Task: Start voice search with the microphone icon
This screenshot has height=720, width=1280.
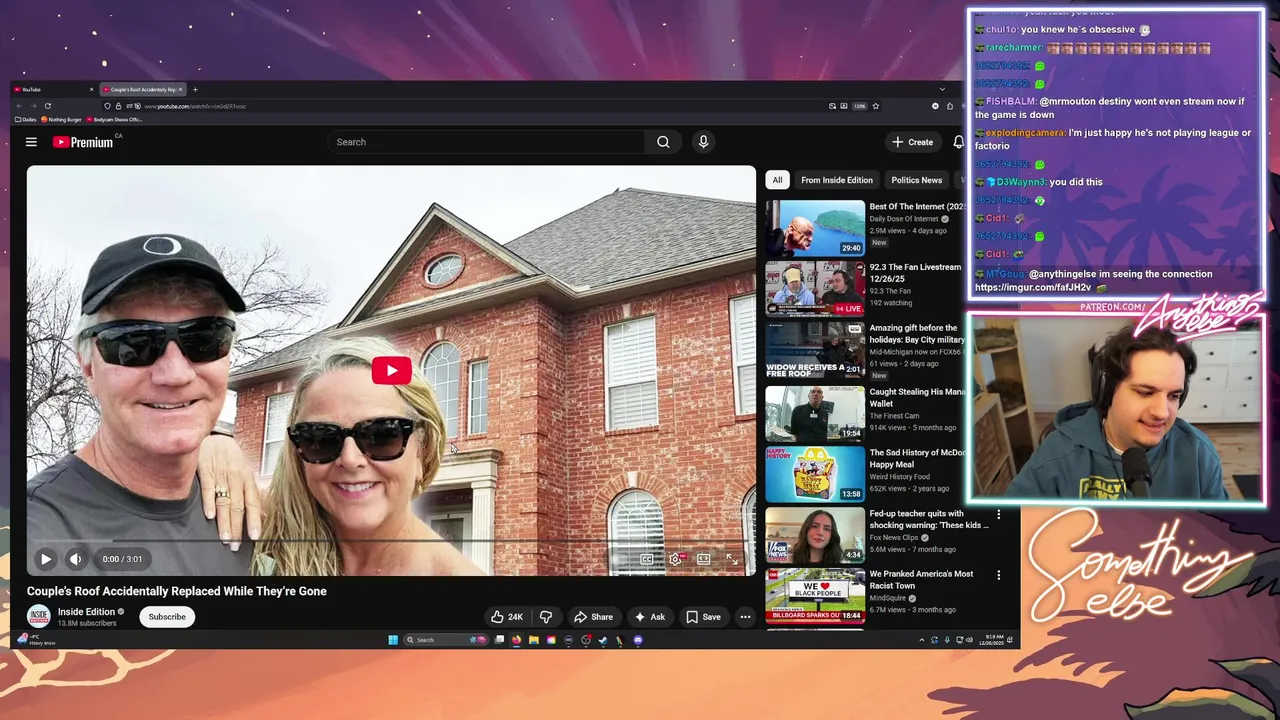Action: click(x=703, y=142)
